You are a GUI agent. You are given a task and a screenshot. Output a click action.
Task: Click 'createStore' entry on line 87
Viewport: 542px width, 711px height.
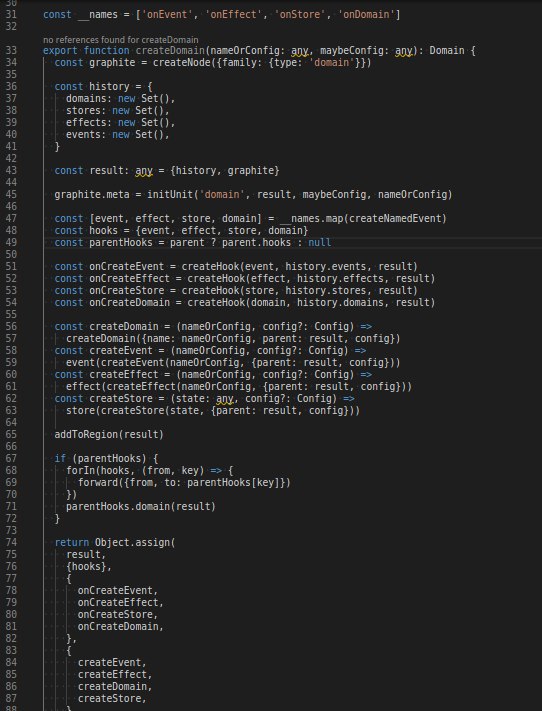(x=109, y=698)
